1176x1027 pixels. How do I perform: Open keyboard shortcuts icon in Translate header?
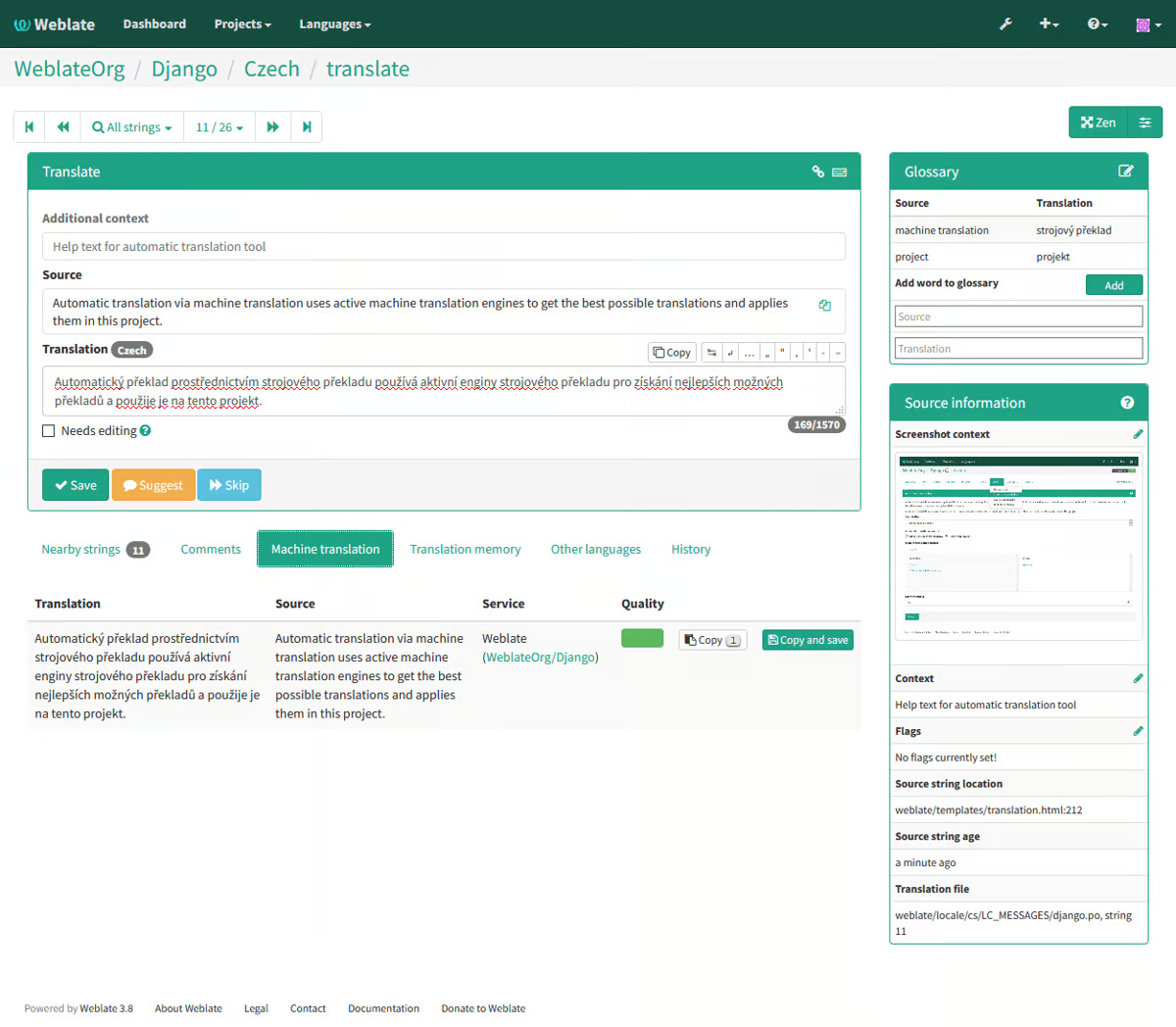[x=840, y=171]
